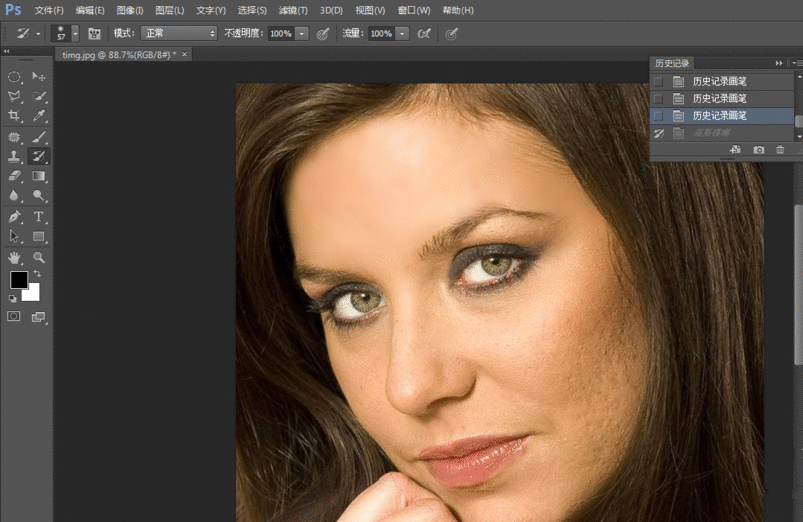Select the Horizontal Type tool

point(39,217)
